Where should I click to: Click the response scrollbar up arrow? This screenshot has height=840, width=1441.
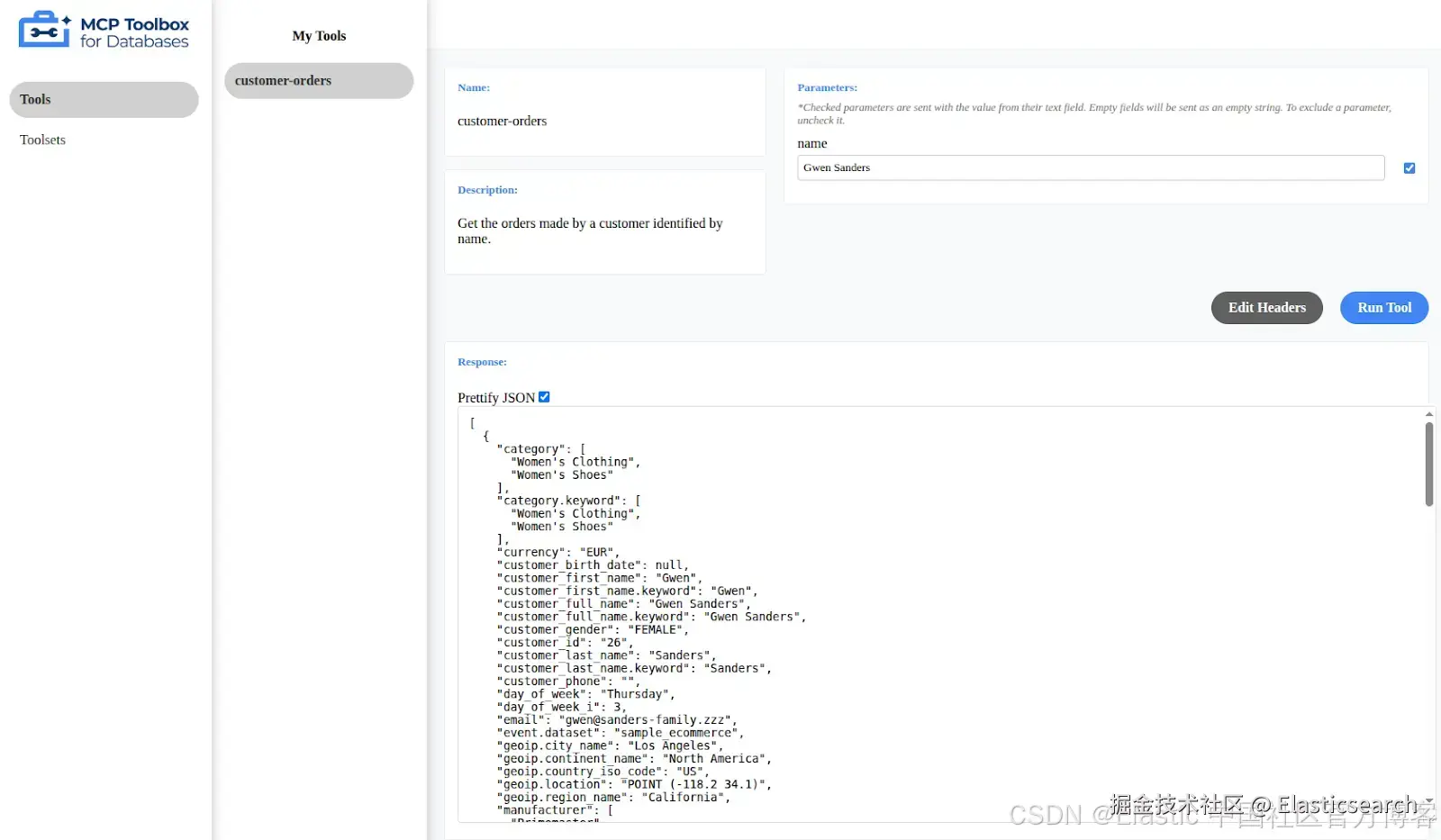1428,414
